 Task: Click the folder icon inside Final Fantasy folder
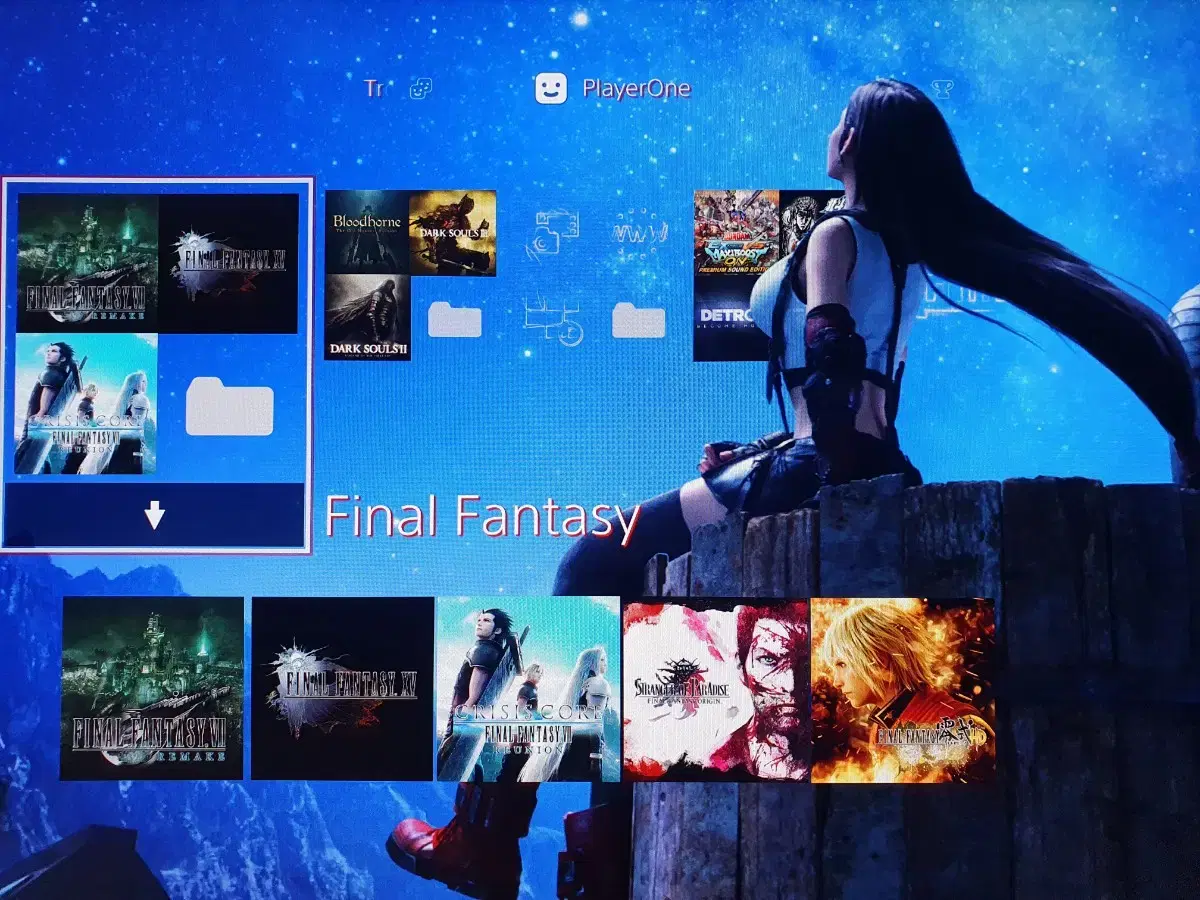point(230,407)
